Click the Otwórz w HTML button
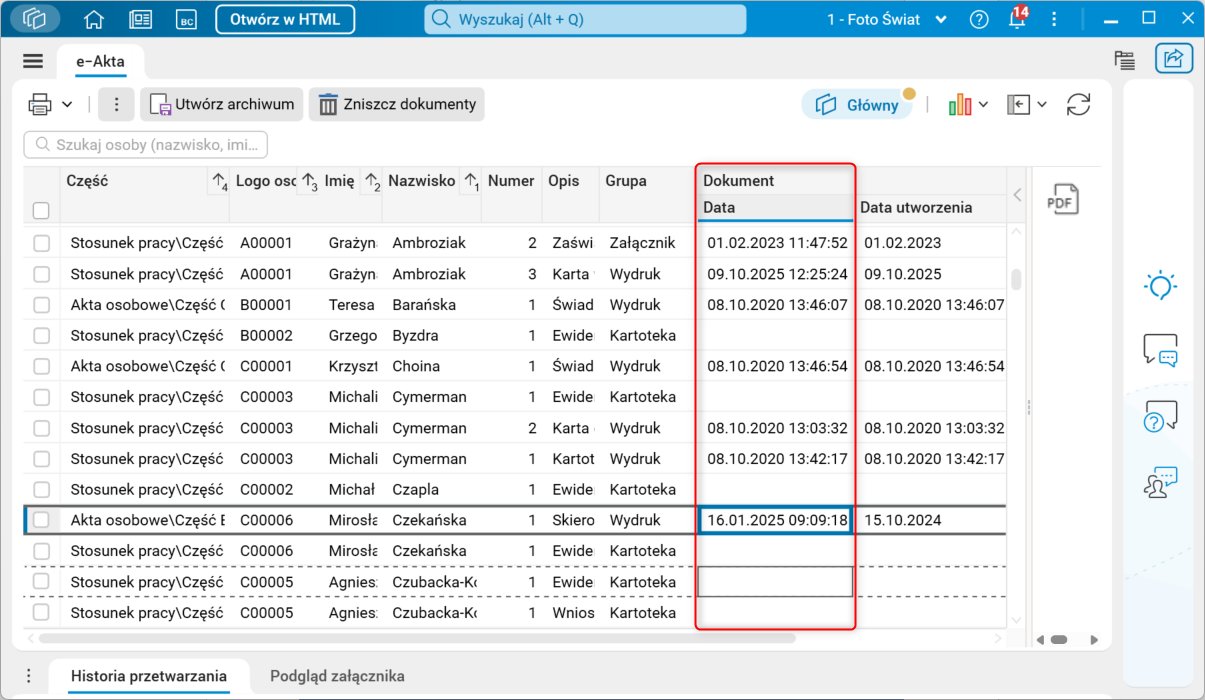Image resolution: width=1205 pixels, height=700 pixels. tap(285, 19)
